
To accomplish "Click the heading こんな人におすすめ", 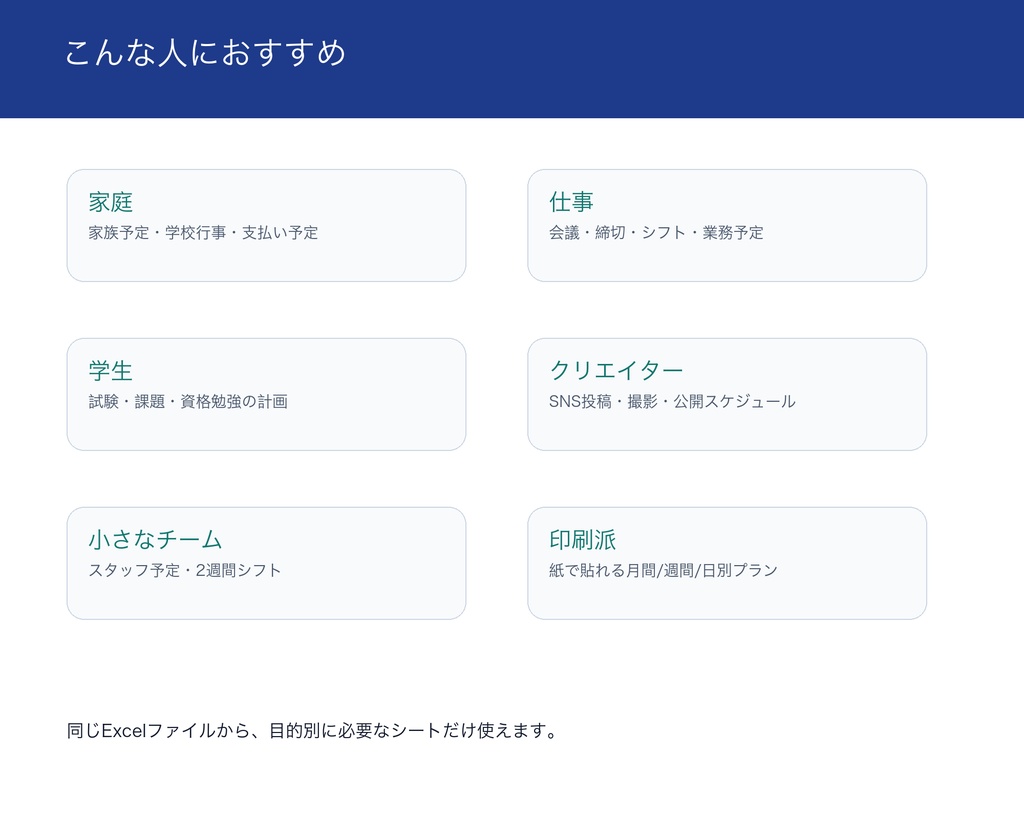I will (x=205, y=53).
